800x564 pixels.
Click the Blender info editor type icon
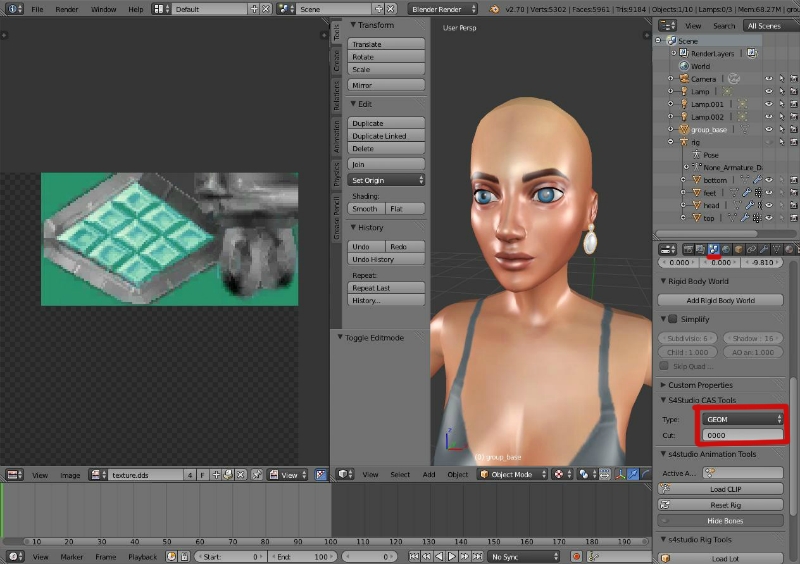[13, 9]
